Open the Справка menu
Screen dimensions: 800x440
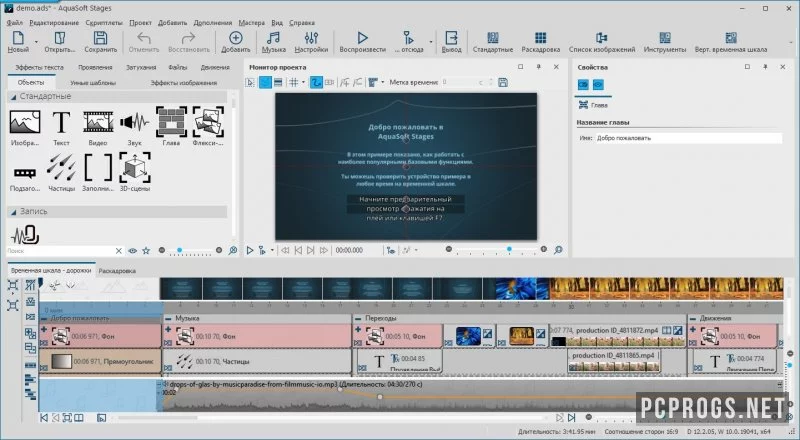click(302, 22)
